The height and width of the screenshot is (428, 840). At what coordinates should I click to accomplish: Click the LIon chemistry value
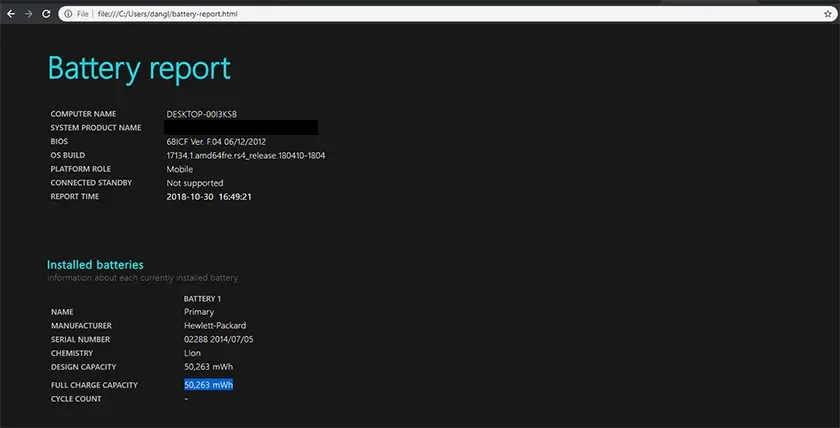point(194,353)
